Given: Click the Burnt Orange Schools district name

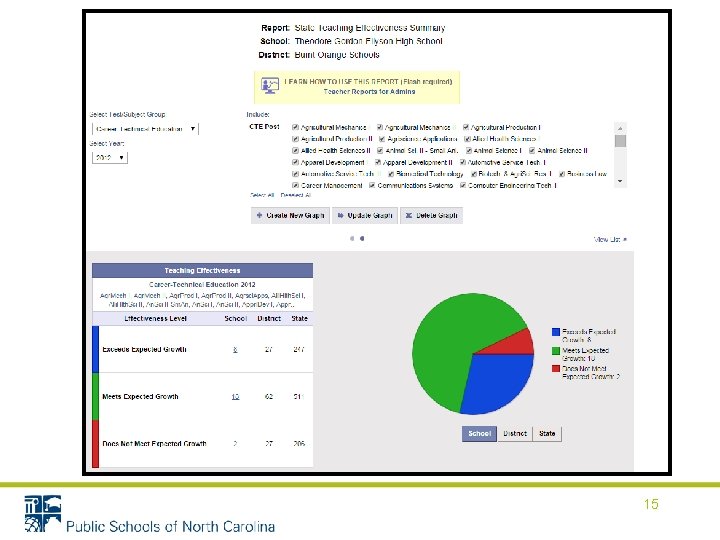Looking at the screenshot, I should [337, 55].
